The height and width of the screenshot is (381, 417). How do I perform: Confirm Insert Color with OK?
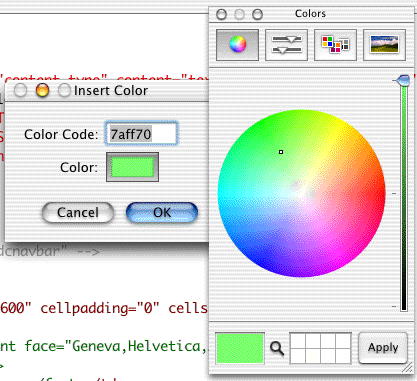[x=162, y=212]
